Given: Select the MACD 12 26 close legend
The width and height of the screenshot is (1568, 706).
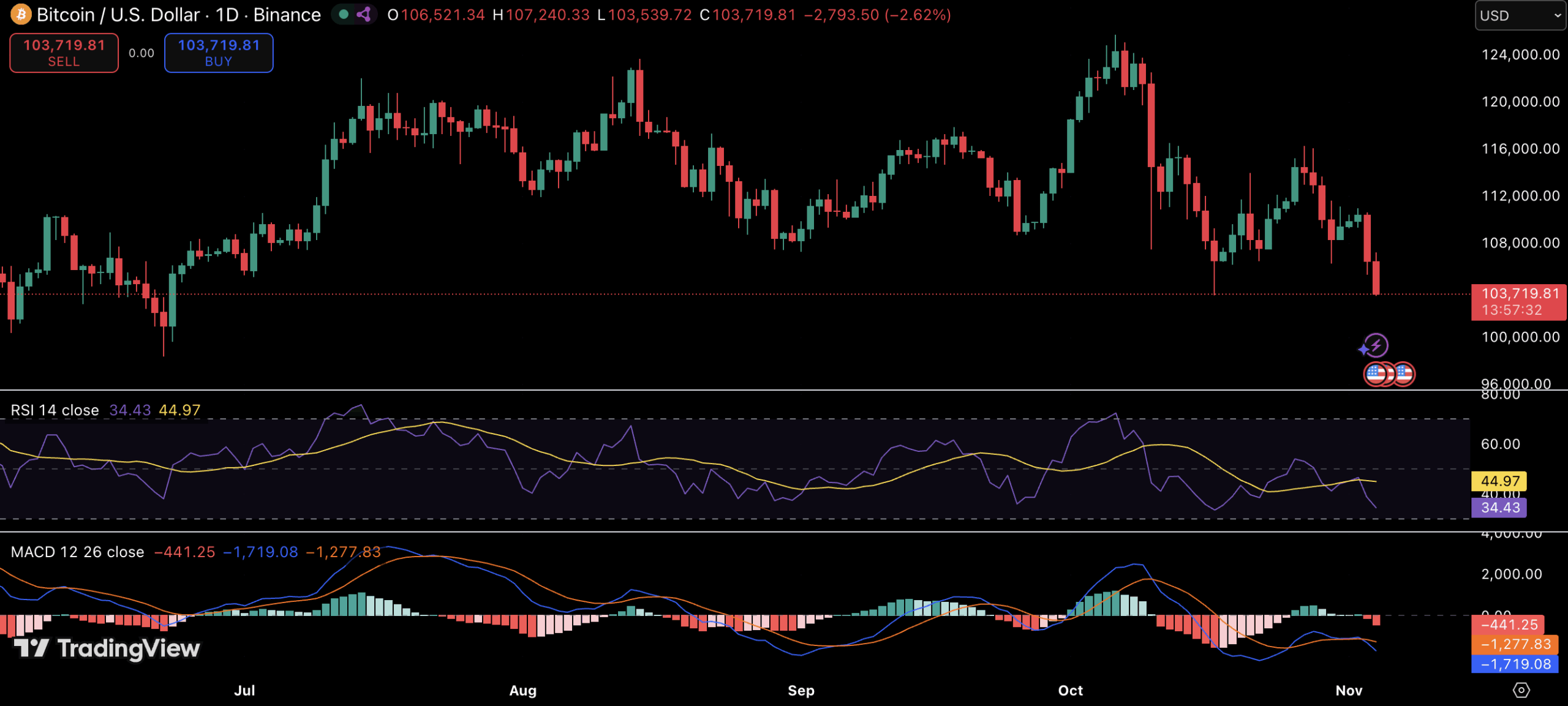Looking at the screenshot, I should coord(78,552).
